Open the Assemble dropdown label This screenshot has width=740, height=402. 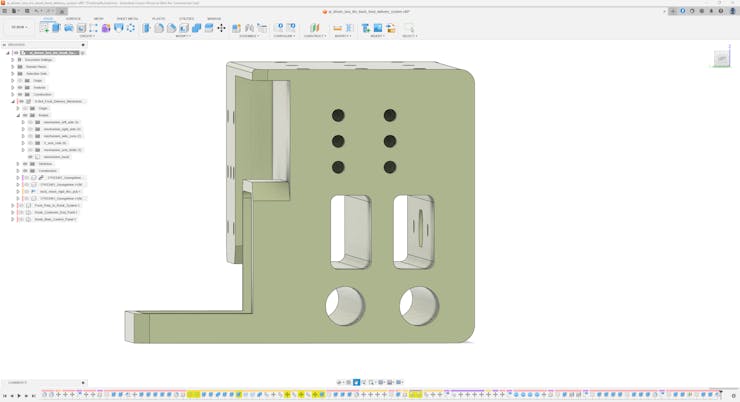(x=249, y=36)
